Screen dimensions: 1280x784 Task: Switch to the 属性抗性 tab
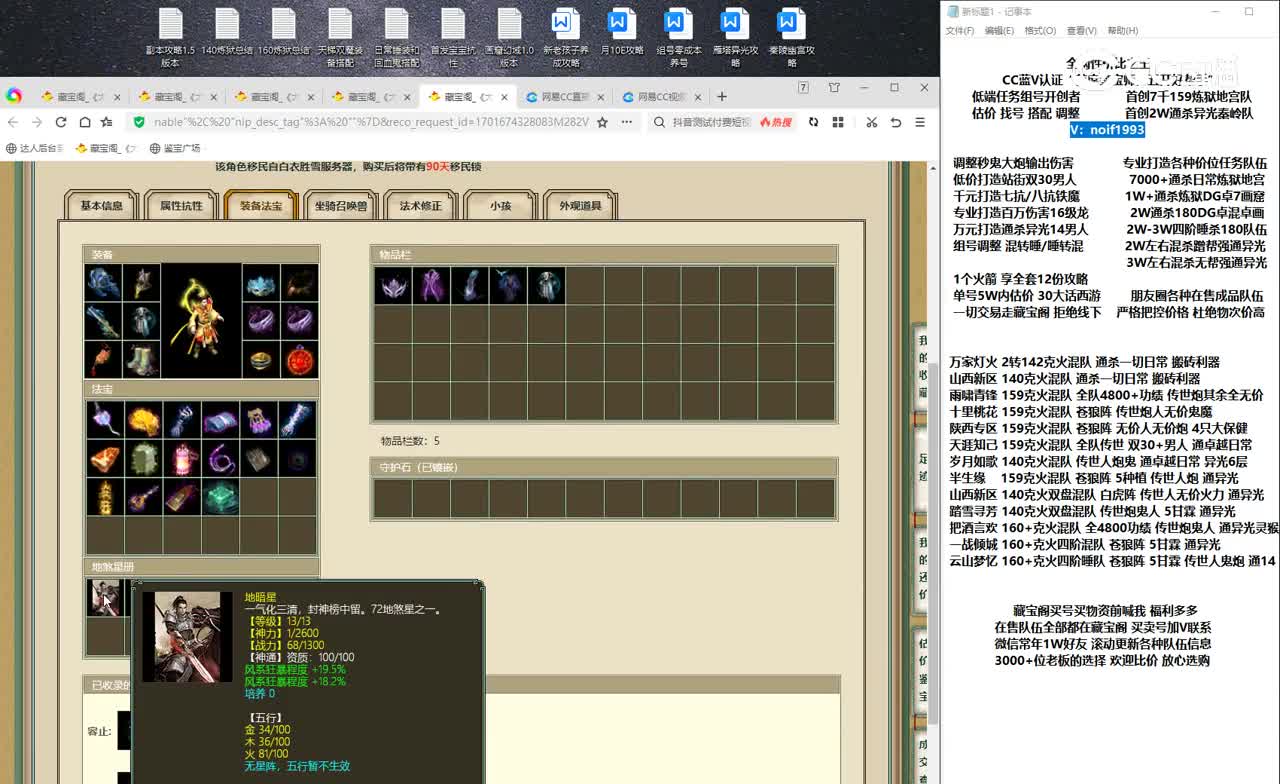tap(181, 205)
